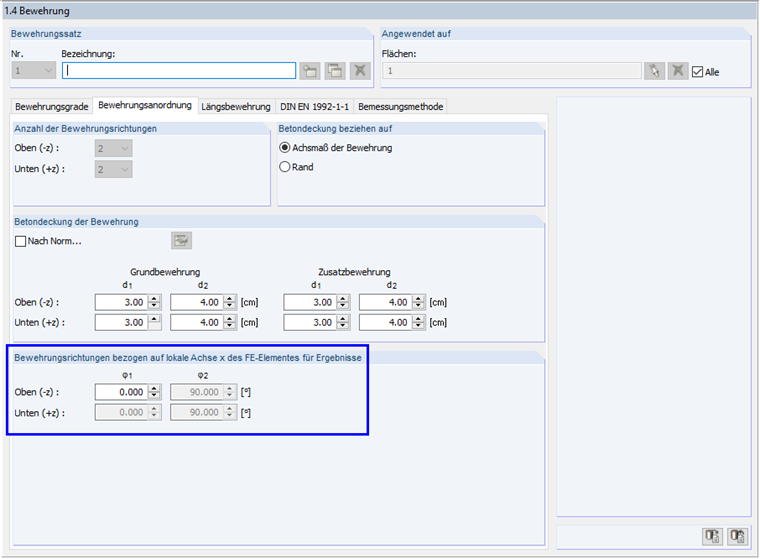Click Zusatzbewehrung d1 Unten value field

pos(310,322)
